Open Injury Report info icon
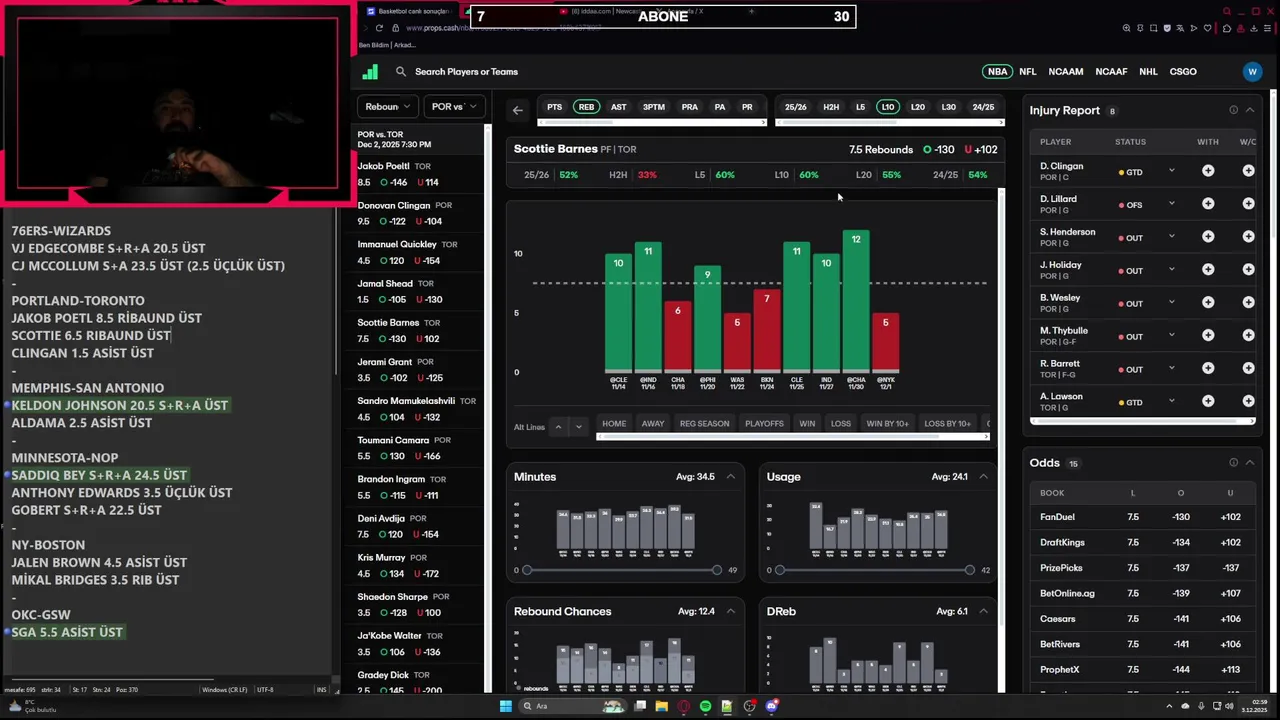 click(1233, 110)
